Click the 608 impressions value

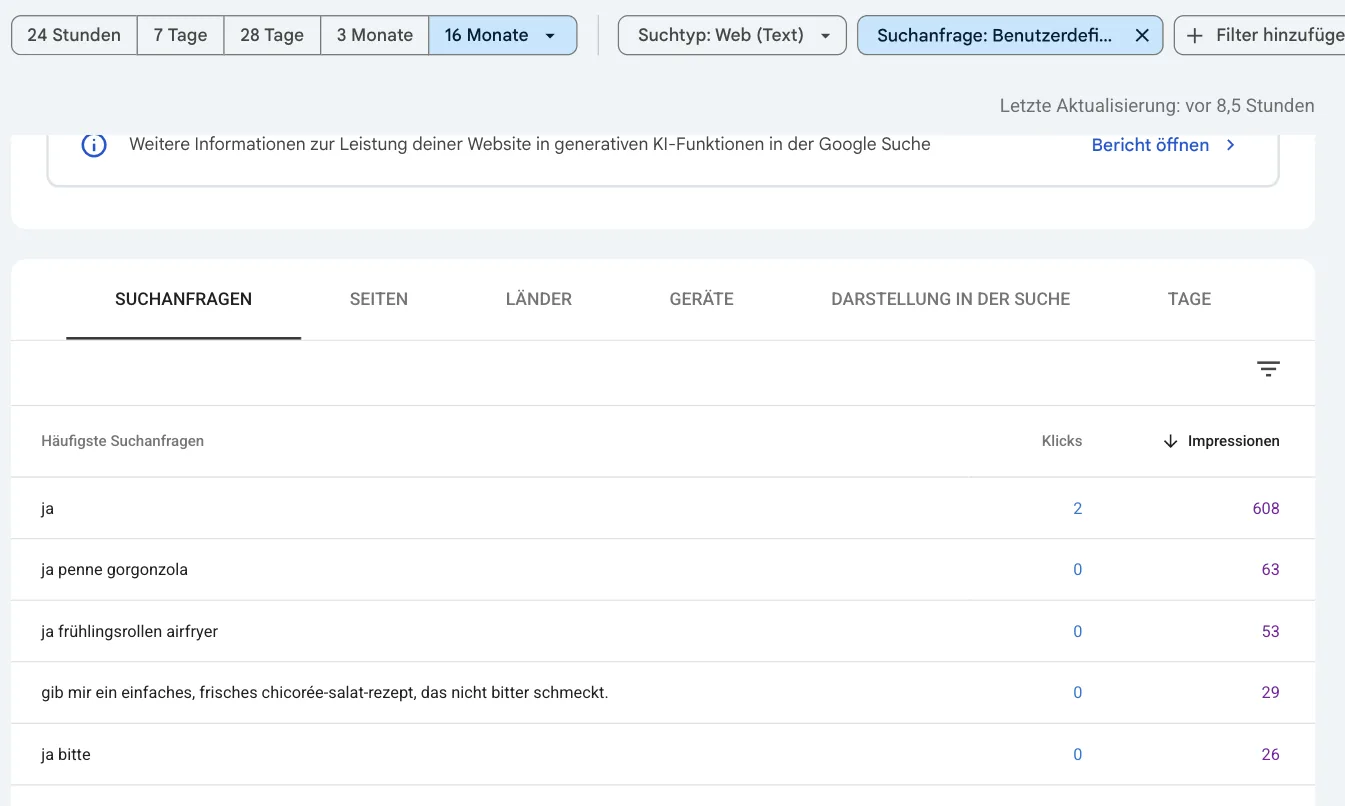[x=1266, y=508]
